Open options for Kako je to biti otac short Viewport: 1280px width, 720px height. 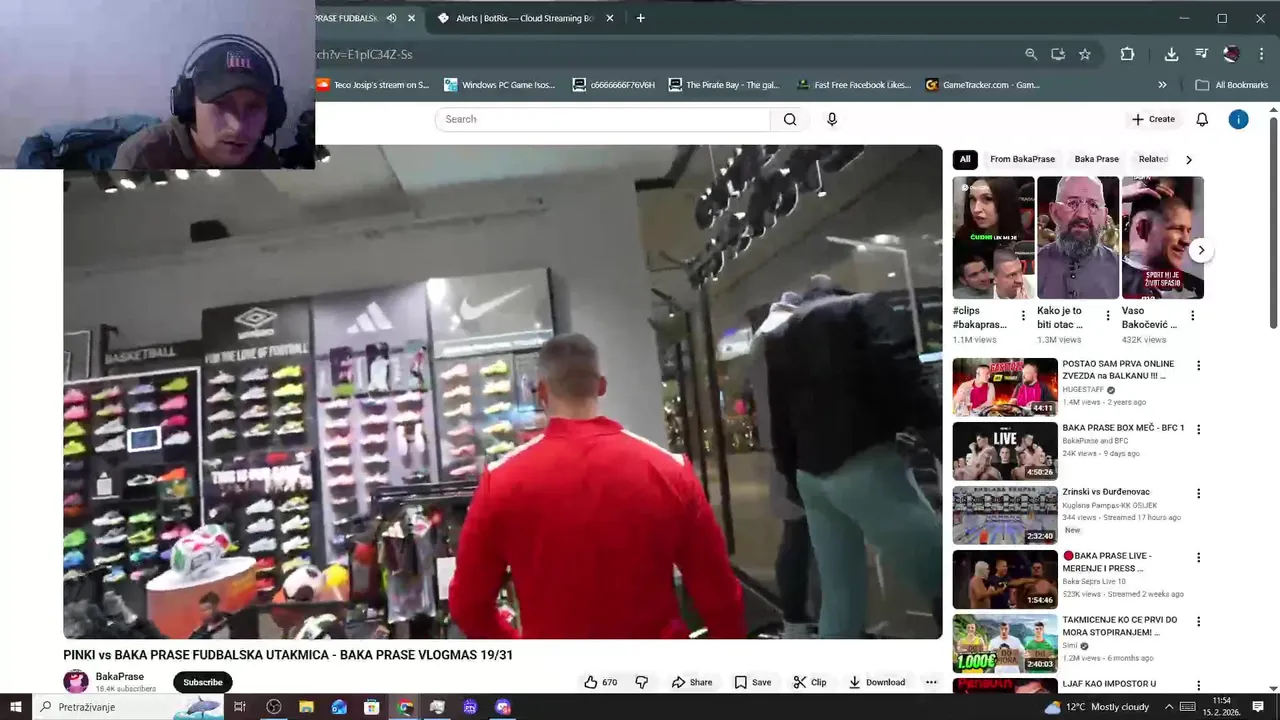pyautogui.click(x=1107, y=315)
